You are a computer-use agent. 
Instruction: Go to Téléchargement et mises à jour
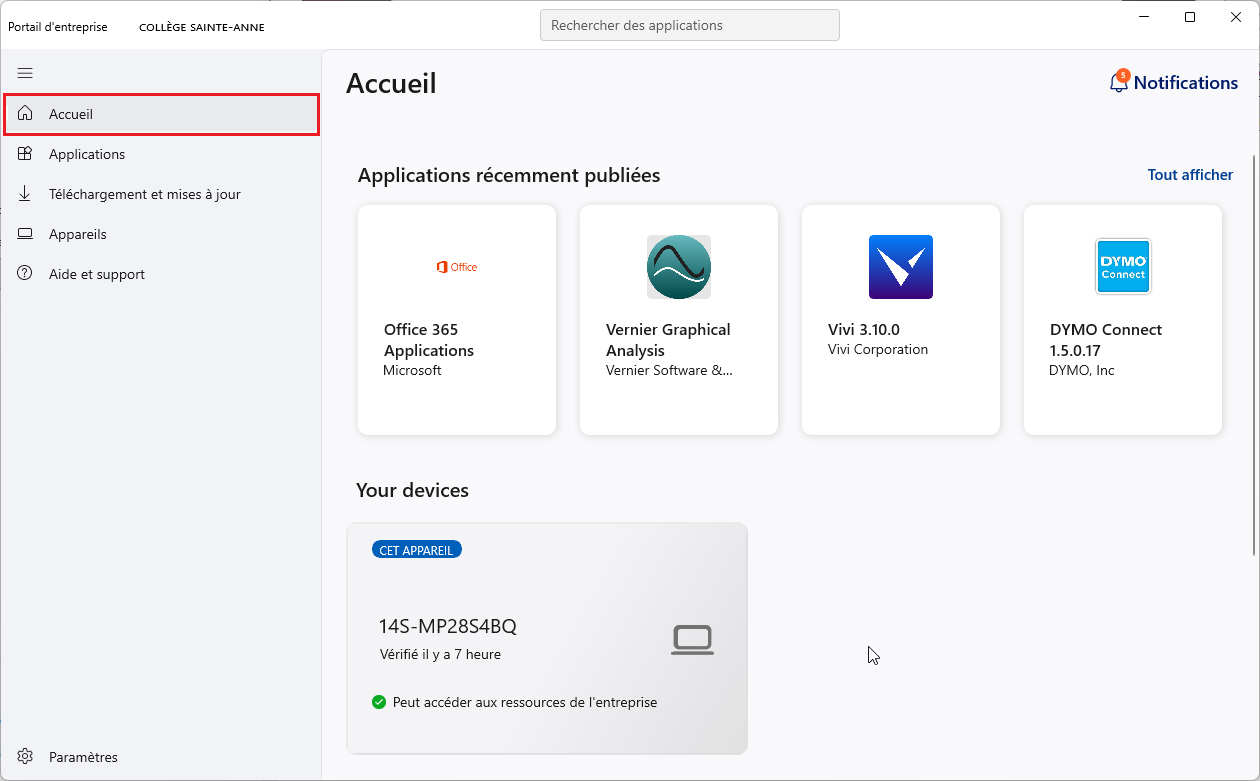coord(144,194)
